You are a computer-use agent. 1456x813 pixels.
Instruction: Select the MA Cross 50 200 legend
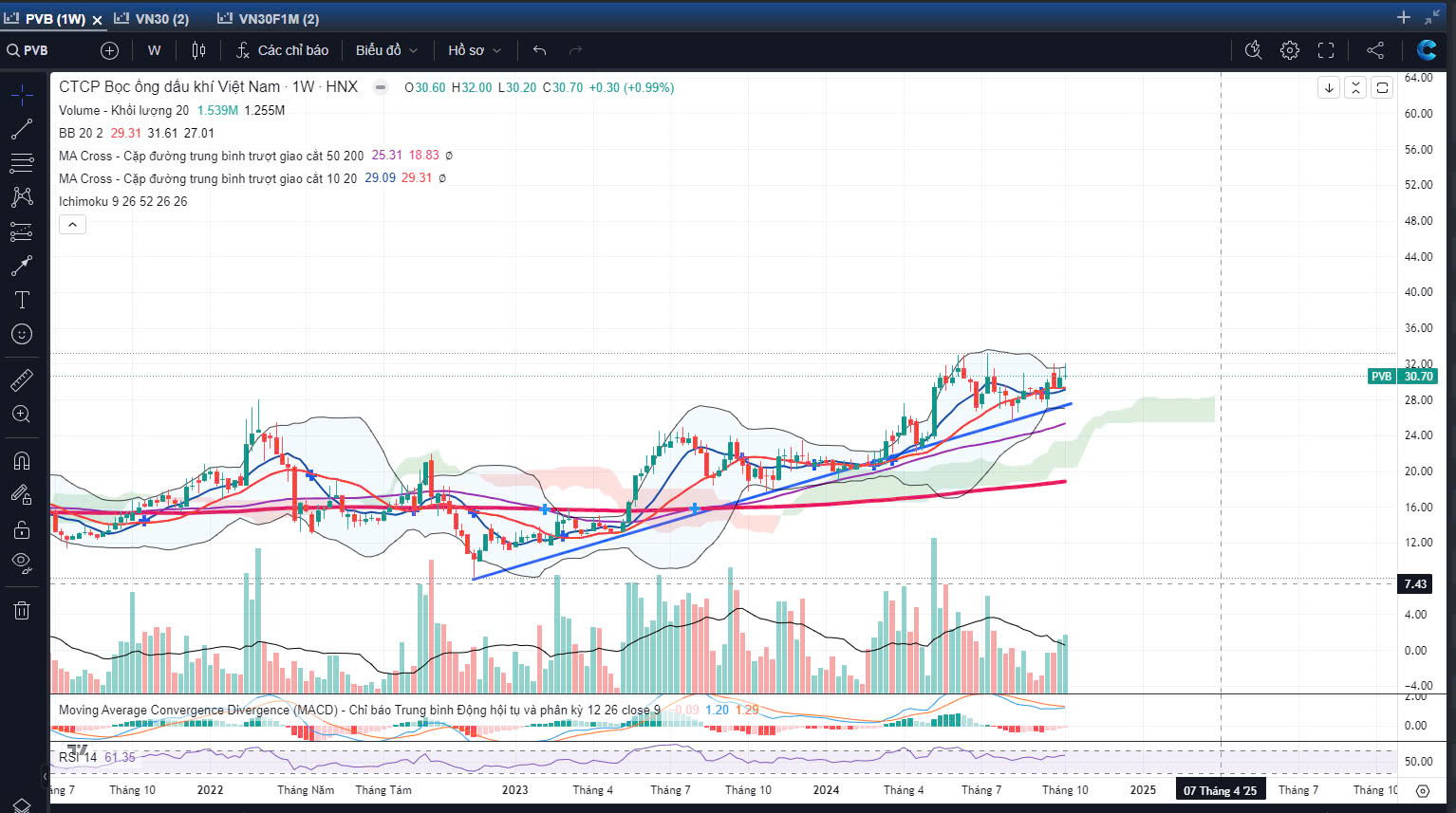pos(211,156)
